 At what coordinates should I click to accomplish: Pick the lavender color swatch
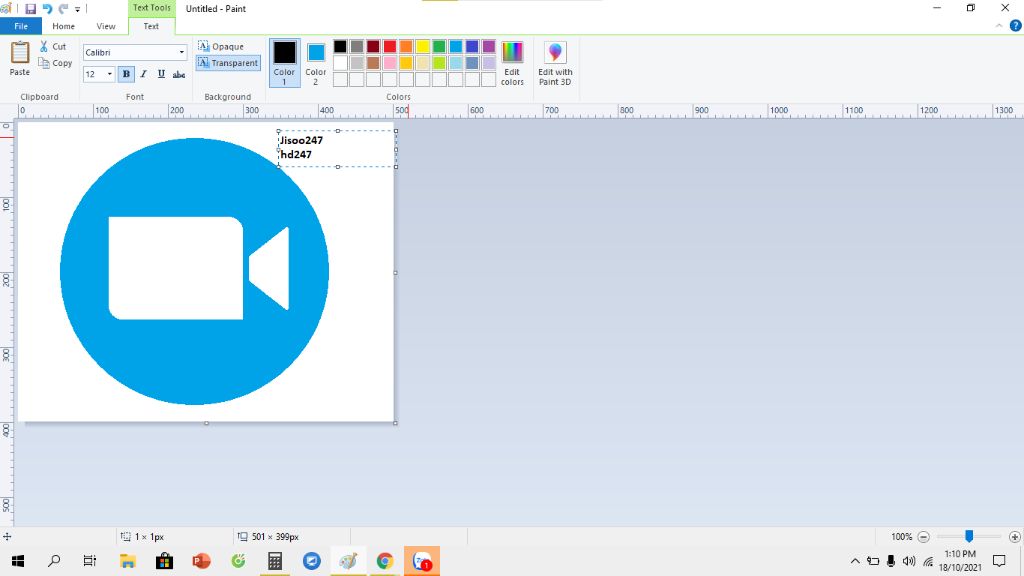click(488, 63)
